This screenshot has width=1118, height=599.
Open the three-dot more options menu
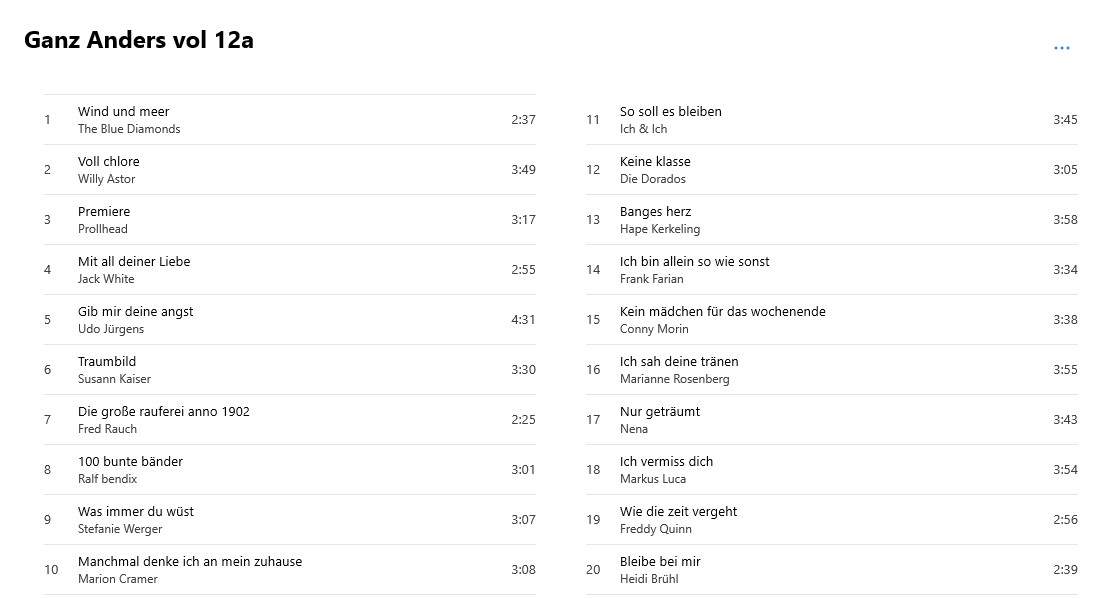click(x=1061, y=48)
